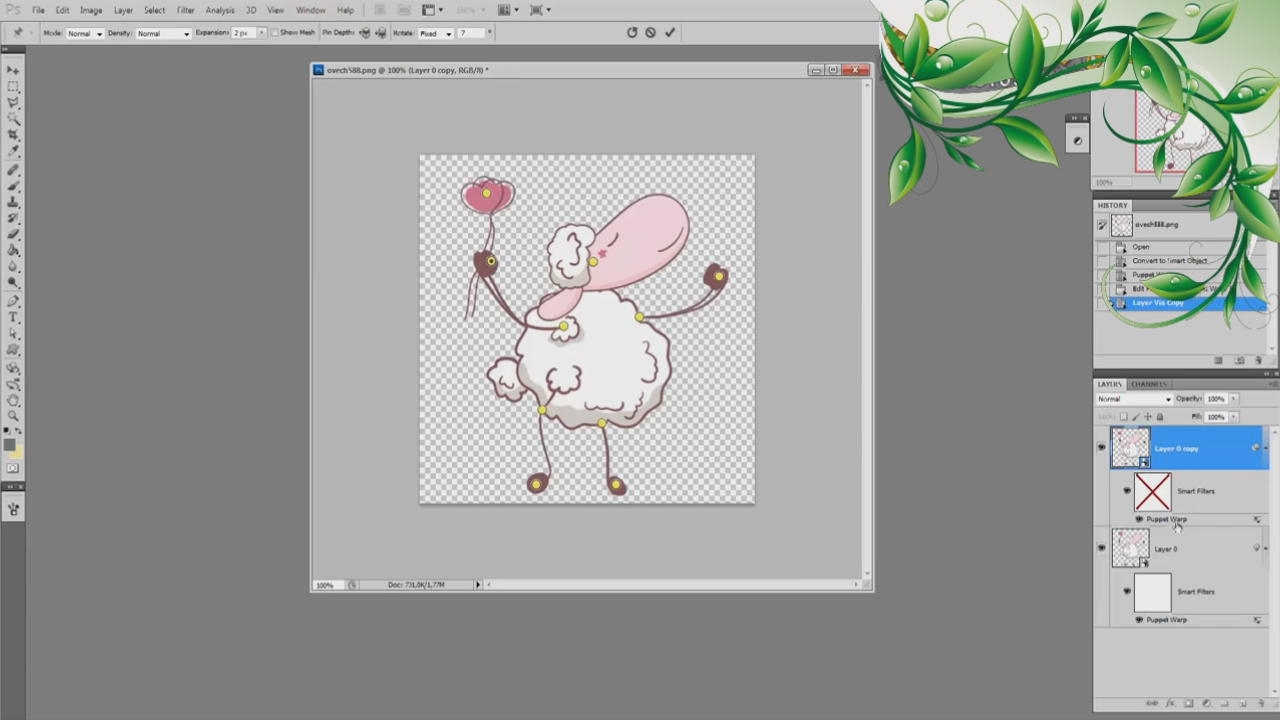Toggle Puppet Warp filter eye under Layer 0 copy
Viewport: 1280px width, 720px height.
tap(1139, 519)
